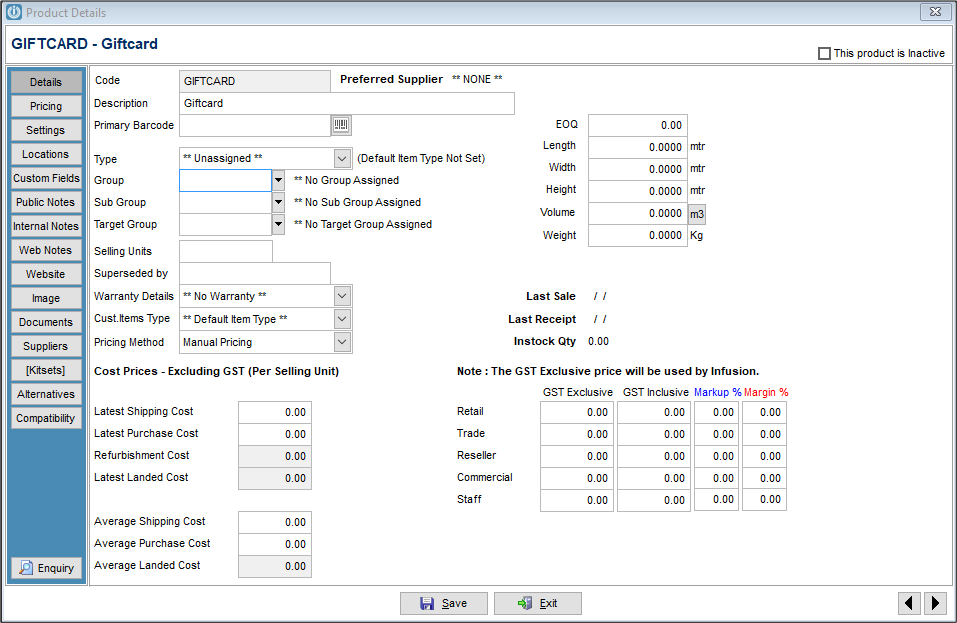Image resolution: width=957 pixels, height=623 pixels.
Task: Click the Commercial Margin % field
Action: (764, 478)
